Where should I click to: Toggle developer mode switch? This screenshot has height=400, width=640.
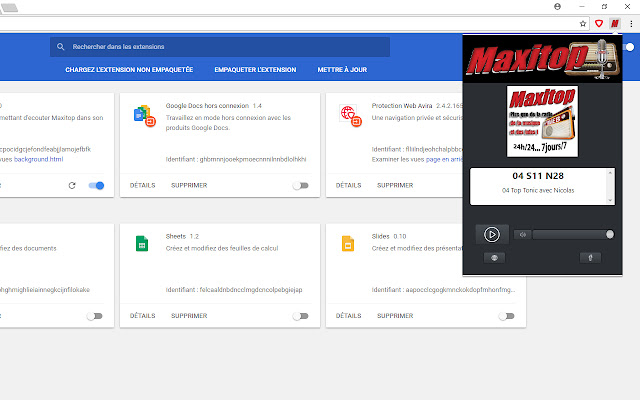[629, 47]
